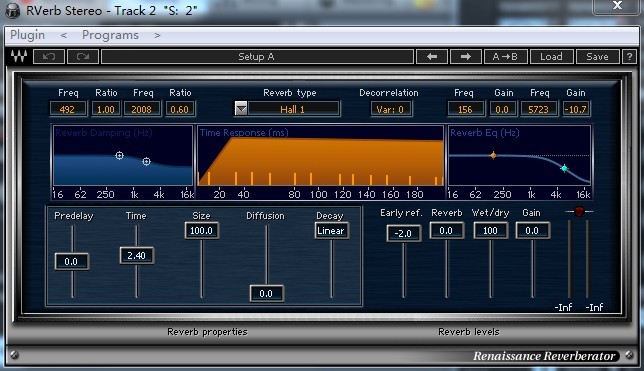Click the Decay Linear slider handle
The width and height of the screenshot is (644, 371).
(x=331, y=230)
